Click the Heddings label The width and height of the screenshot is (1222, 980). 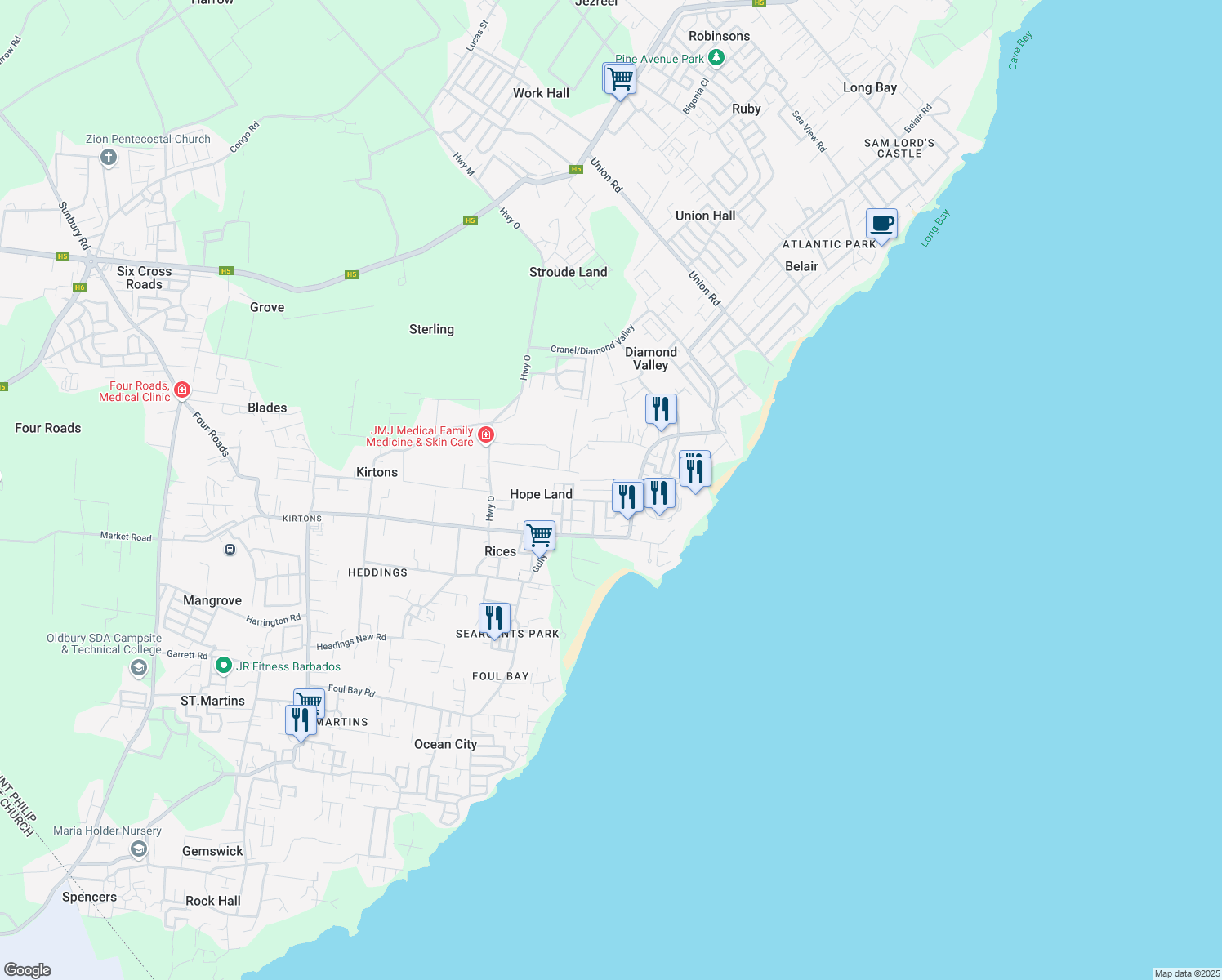point(377,572)
